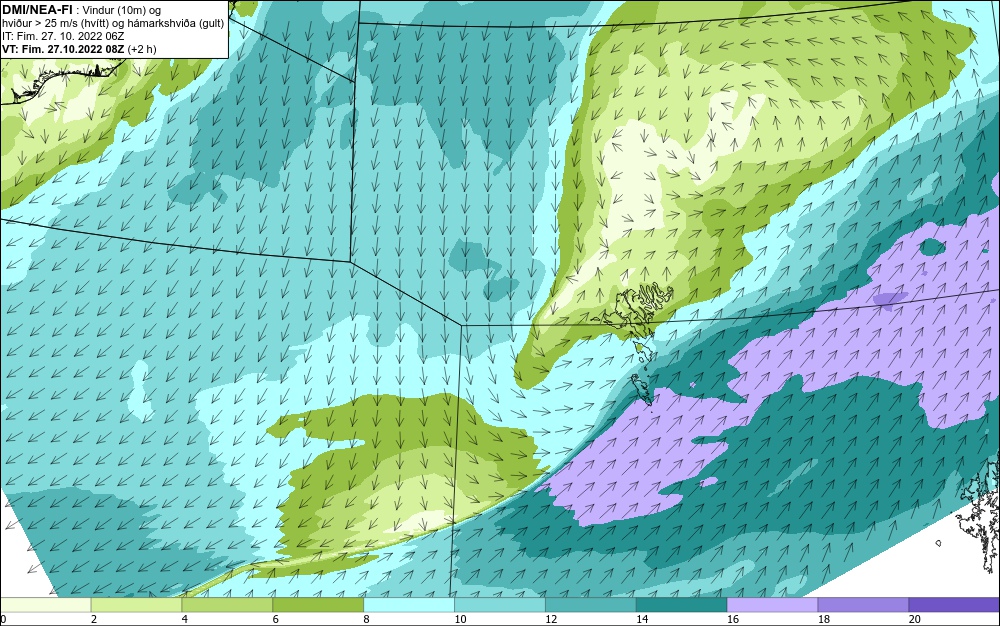Click legend label '10'
Screen dimensions: 1000x626
tap(460, 619)
